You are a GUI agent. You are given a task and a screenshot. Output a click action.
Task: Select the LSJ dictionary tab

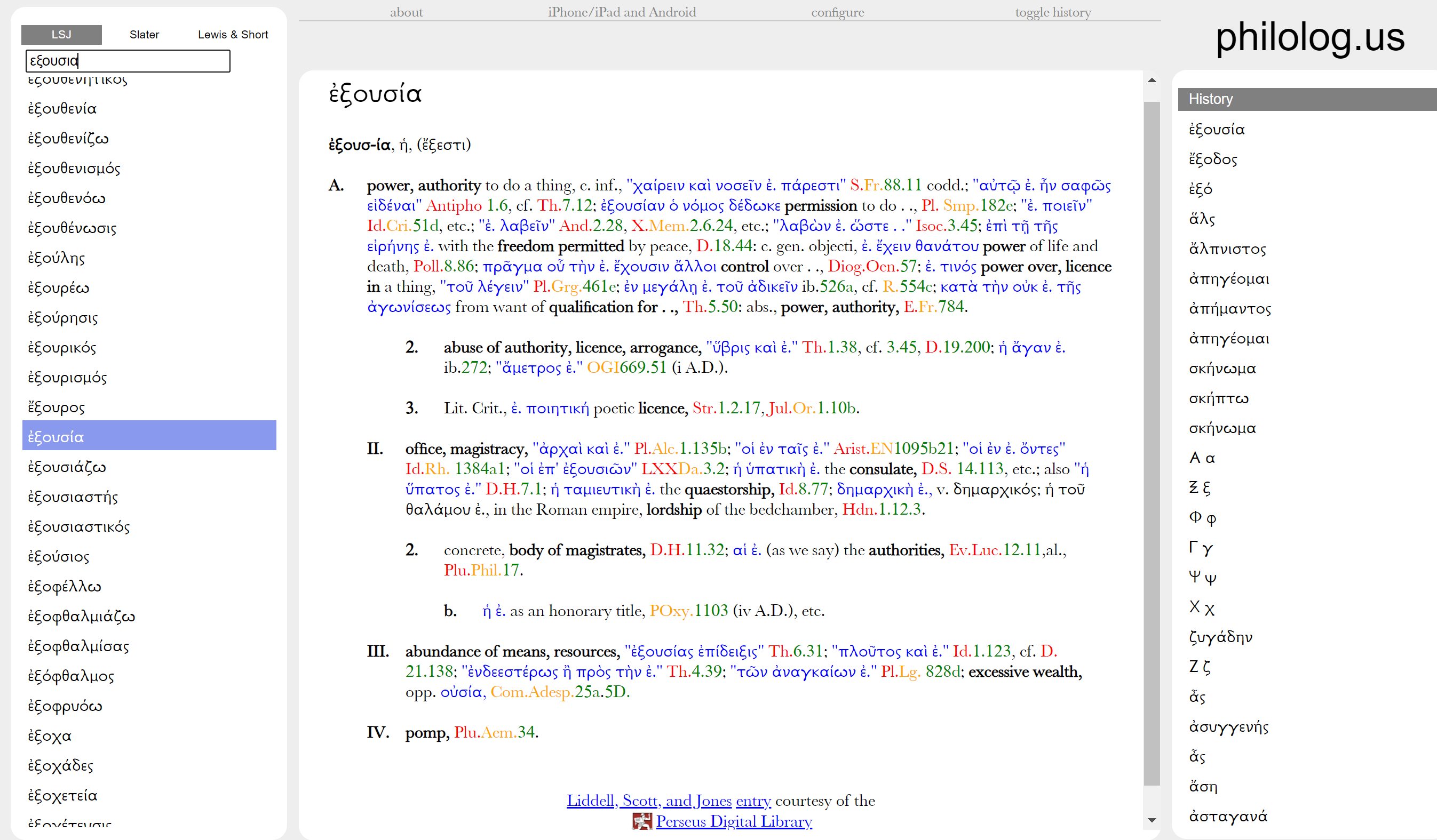[x=61, y=35]
